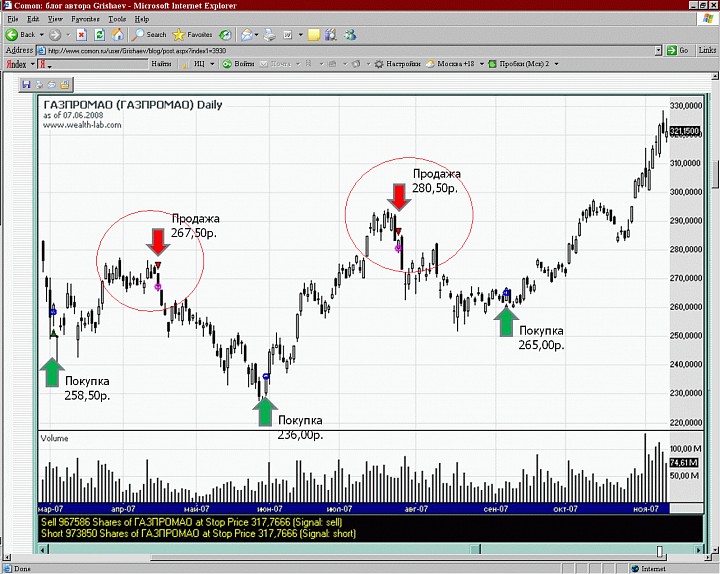Open My Pictures folder from image toolbar
This screenshot has width=720, height=574.
pyautogui.click(x=65, y=84)
